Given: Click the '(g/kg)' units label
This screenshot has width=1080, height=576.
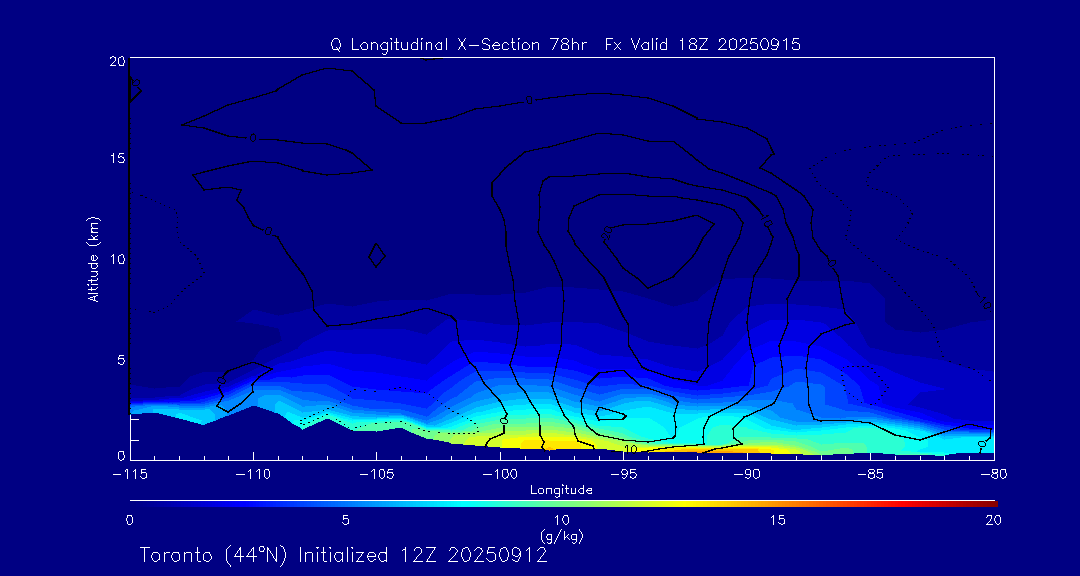Looking at the screenshot, I should pyautogui.click(x=561, y=536).
